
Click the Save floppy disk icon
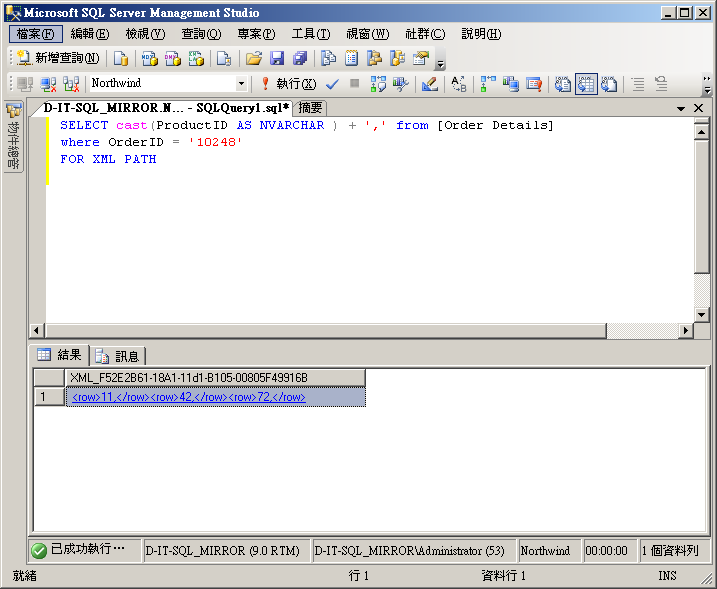[277, 58]
